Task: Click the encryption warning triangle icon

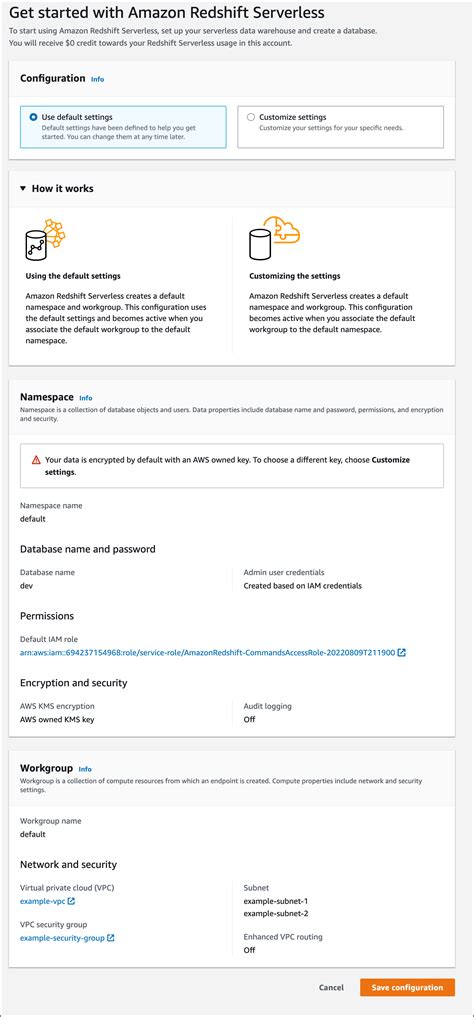Action: click(36, 460)
